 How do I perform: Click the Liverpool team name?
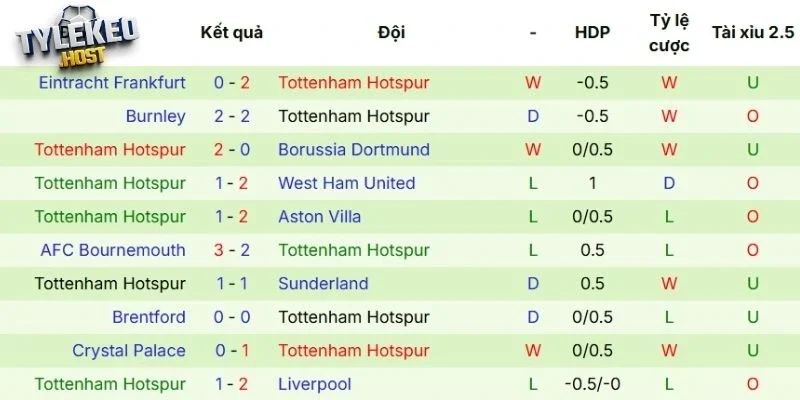[314, 384]
